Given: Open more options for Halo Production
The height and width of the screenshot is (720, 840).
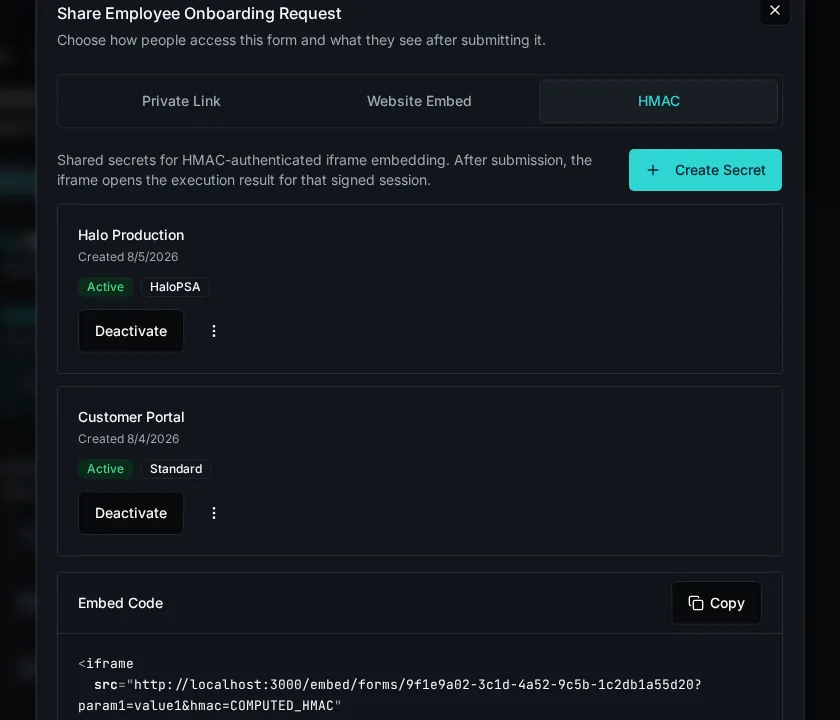Looking at the screenshot, I should [214, 331].
